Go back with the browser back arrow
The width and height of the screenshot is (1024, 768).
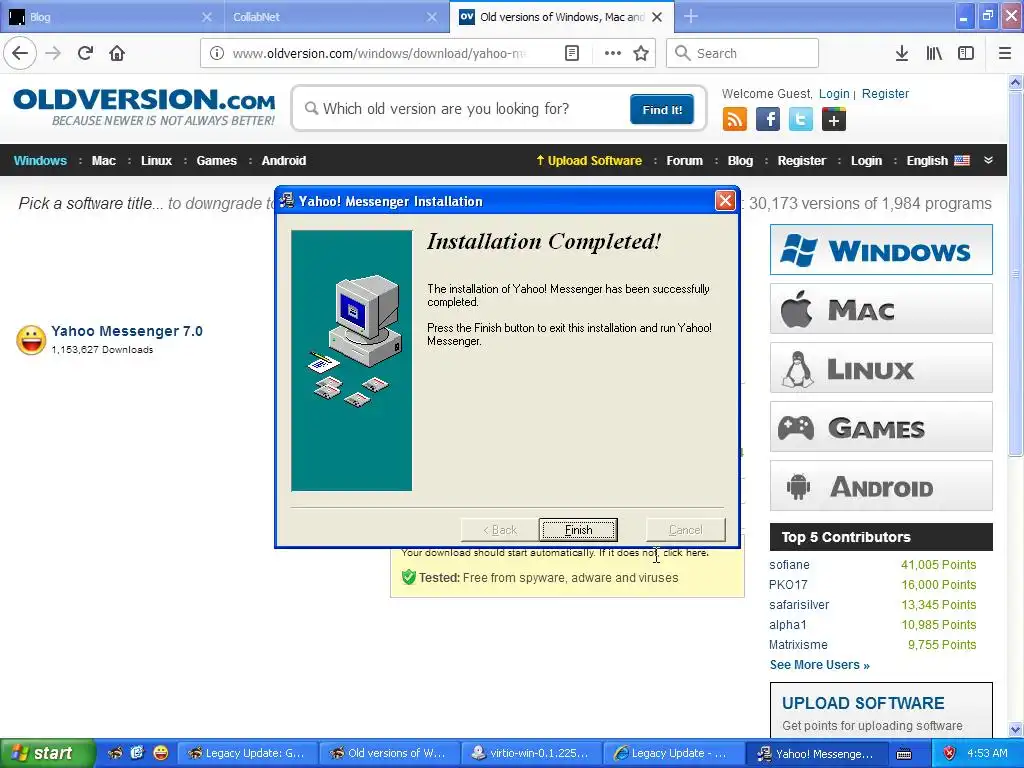tap(20, 53)
